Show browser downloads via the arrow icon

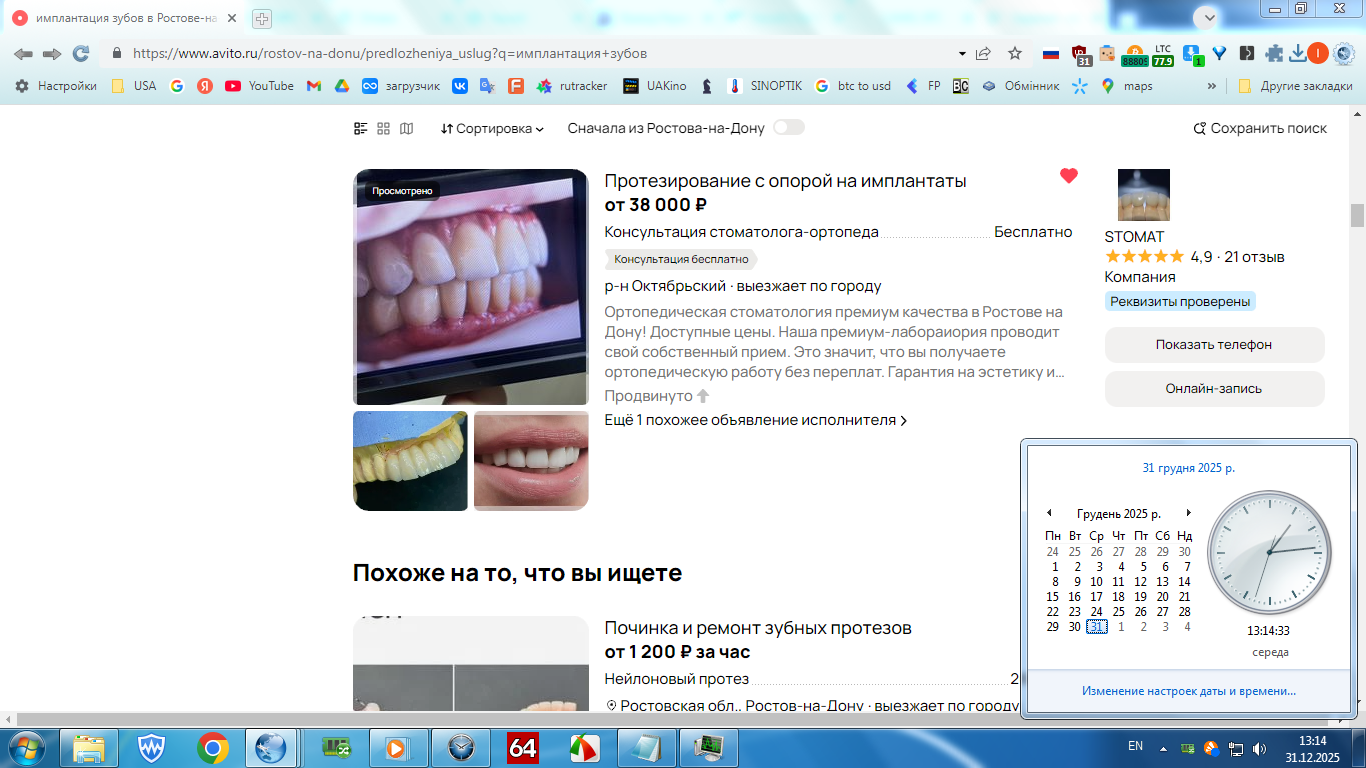[1298, 53]
